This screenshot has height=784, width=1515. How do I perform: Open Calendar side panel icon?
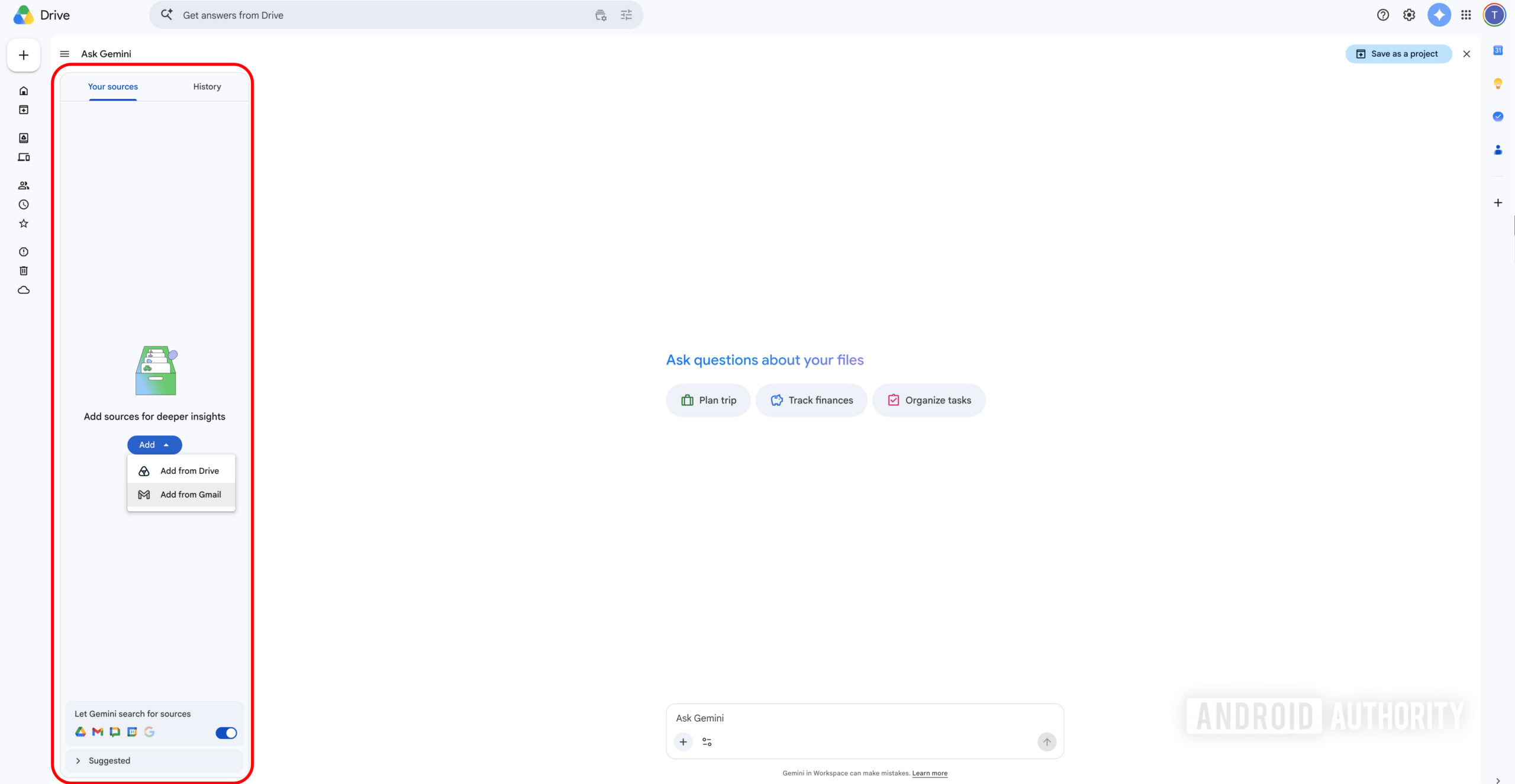[x=1498, y=50]
